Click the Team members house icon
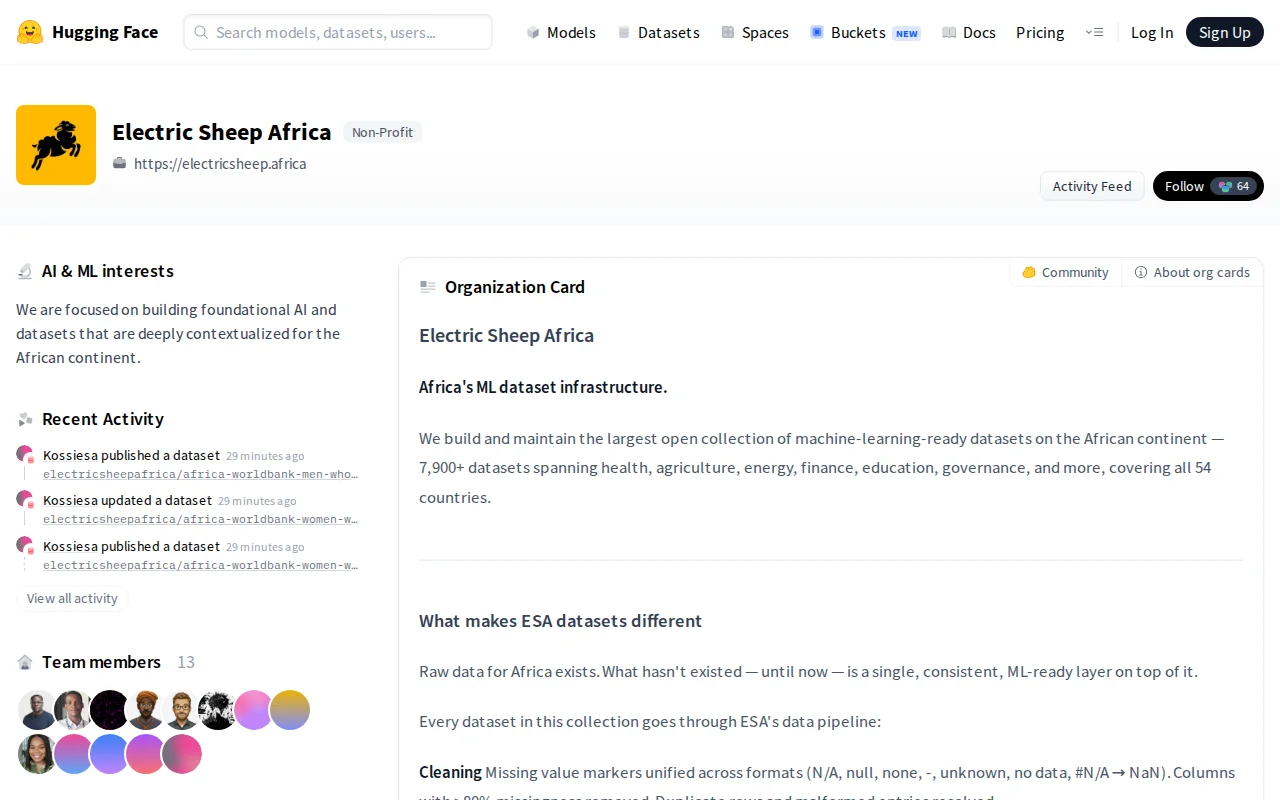This screenshot has width=1280, height=800. [x=25, y=662]
